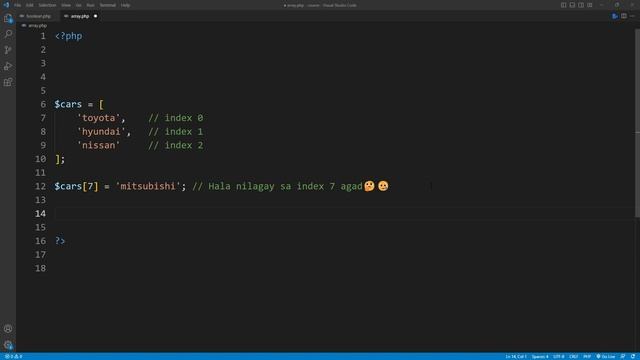The height and width of the screenshot is (360, 640).
Task: Open the Source Control view
Action: pyautogui.click(x=8, y=50)
